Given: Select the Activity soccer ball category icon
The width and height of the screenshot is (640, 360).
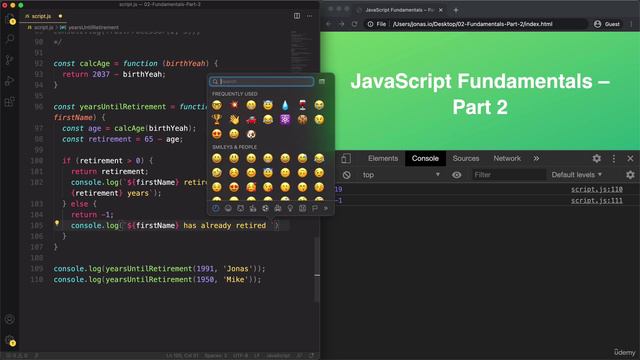Looking at the screenshot, I should tap(265, 209).
